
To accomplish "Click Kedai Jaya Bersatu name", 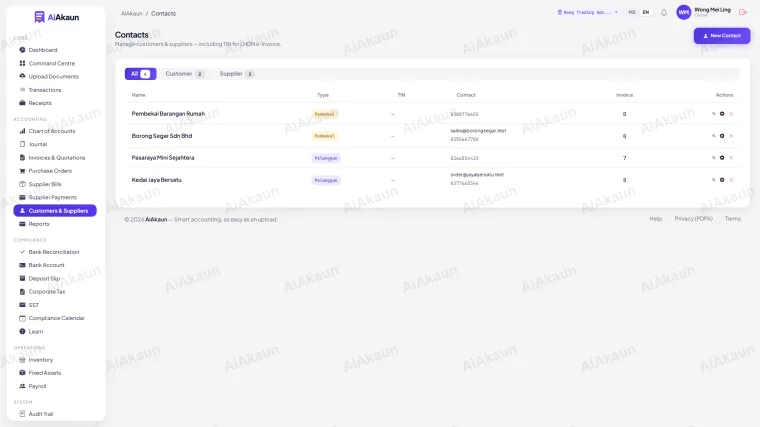I will tap(157, 180).
